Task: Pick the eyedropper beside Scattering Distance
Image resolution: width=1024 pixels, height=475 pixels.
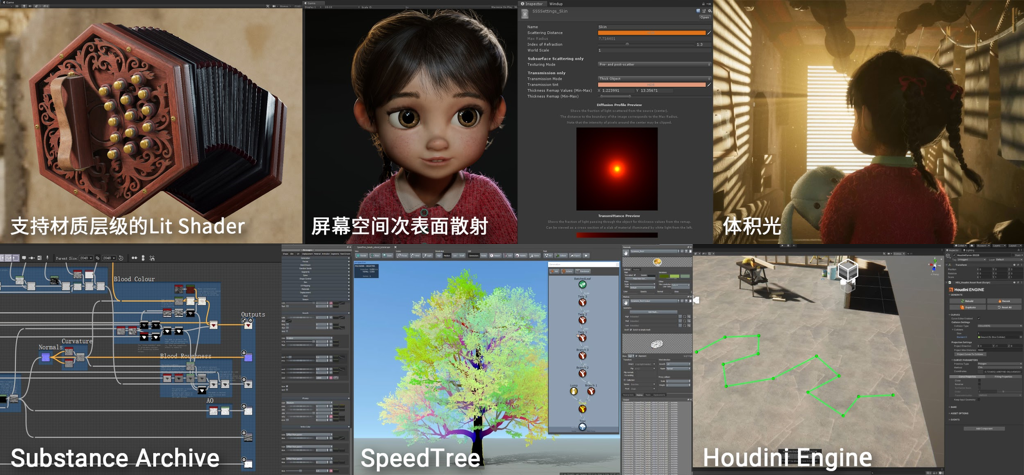Action: (709, 33)
